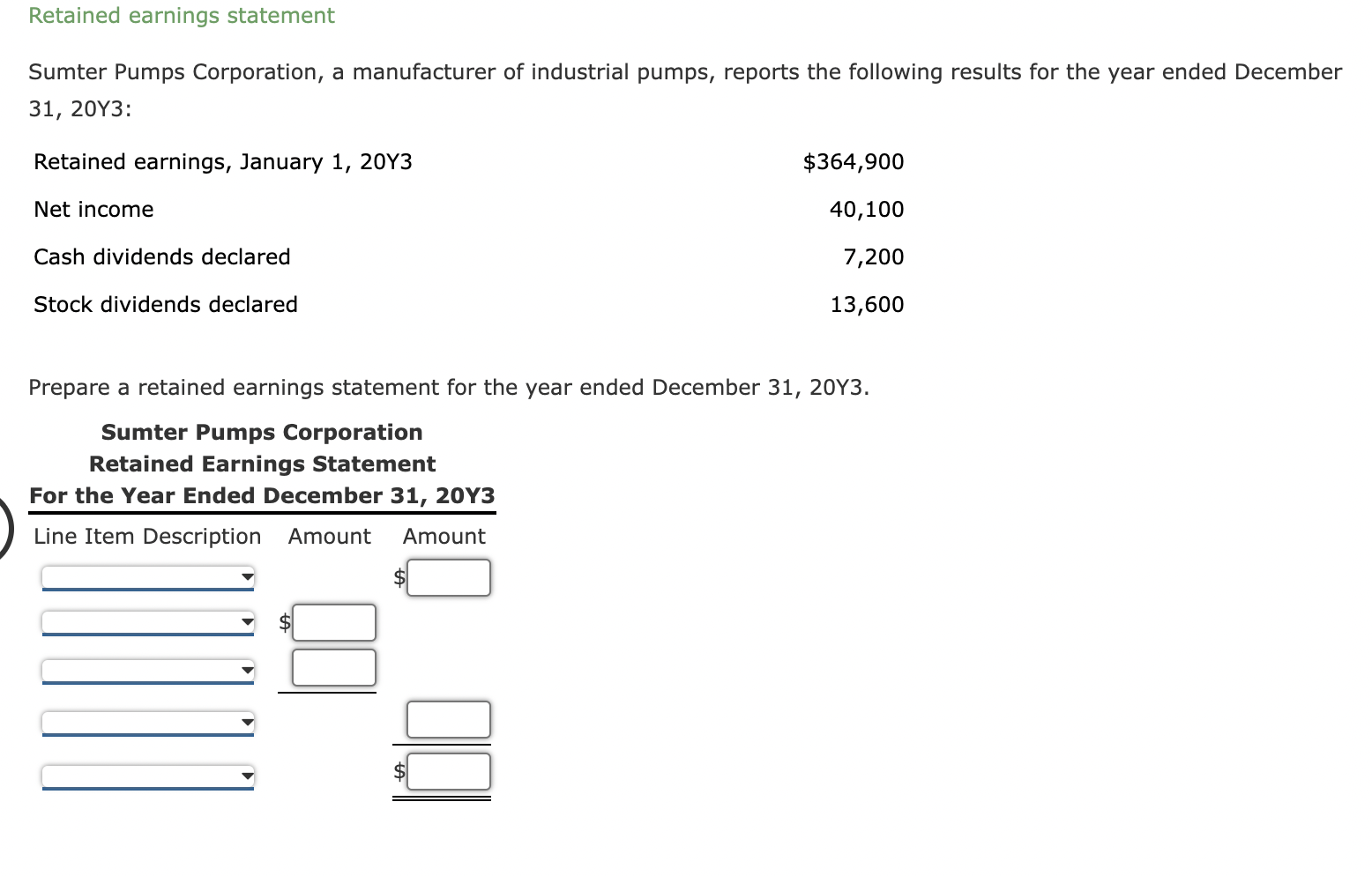Click the Line Item Description column header

[146, 536]
